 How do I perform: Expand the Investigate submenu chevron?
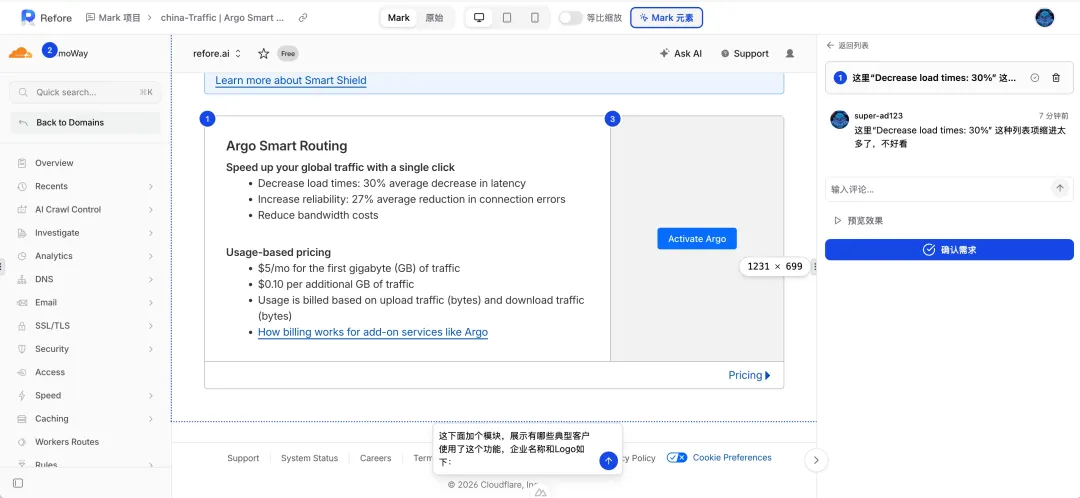[150, 233]
